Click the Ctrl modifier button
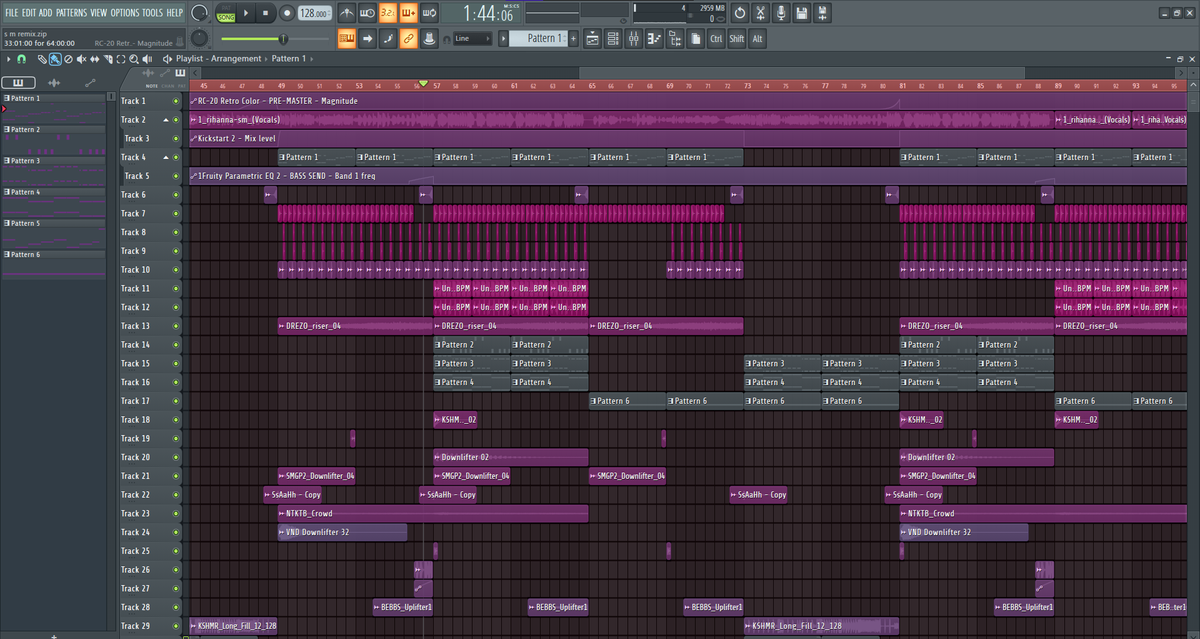 coord(716,39)
